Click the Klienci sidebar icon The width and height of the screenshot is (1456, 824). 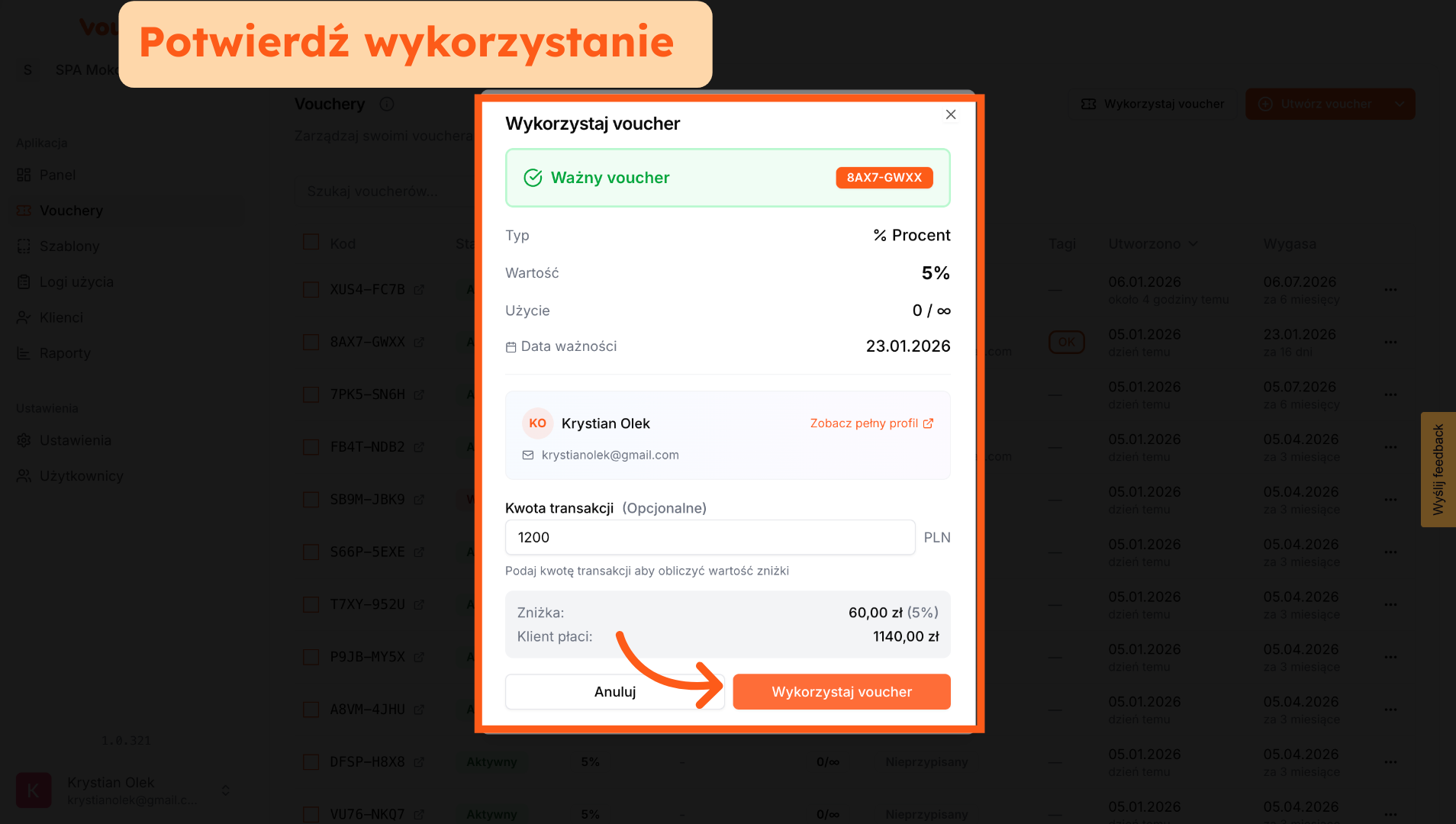click(x=24, y=317)
